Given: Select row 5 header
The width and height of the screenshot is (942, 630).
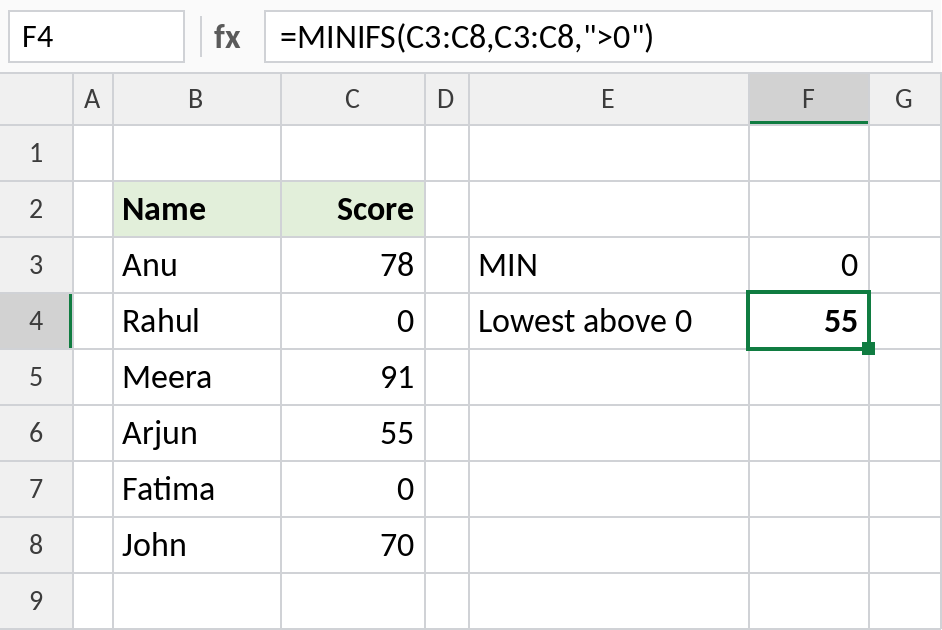Looking at the screenshot, I should pos(36,377).
